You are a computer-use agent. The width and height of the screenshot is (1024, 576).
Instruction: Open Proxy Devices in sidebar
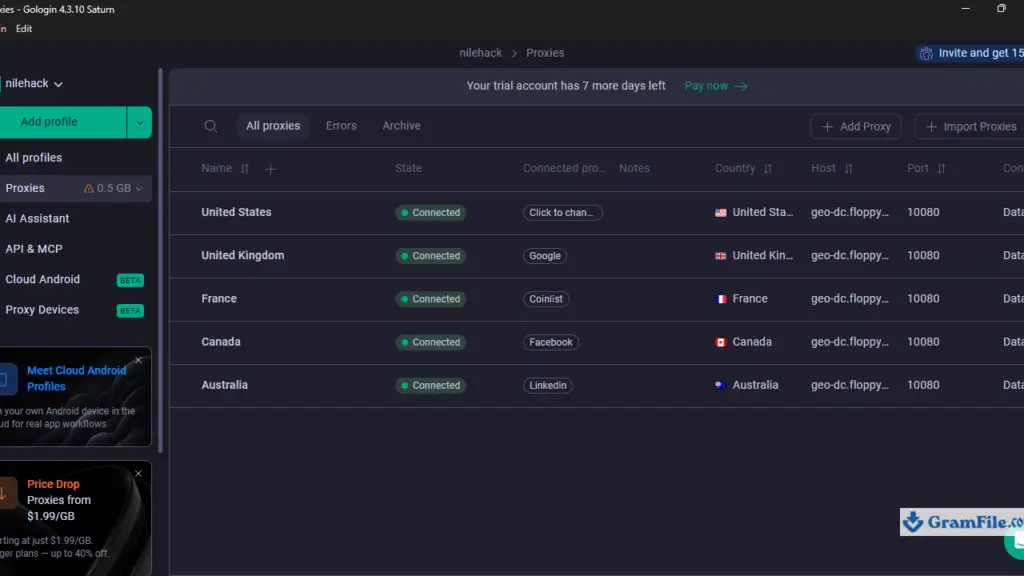(42, 310)
